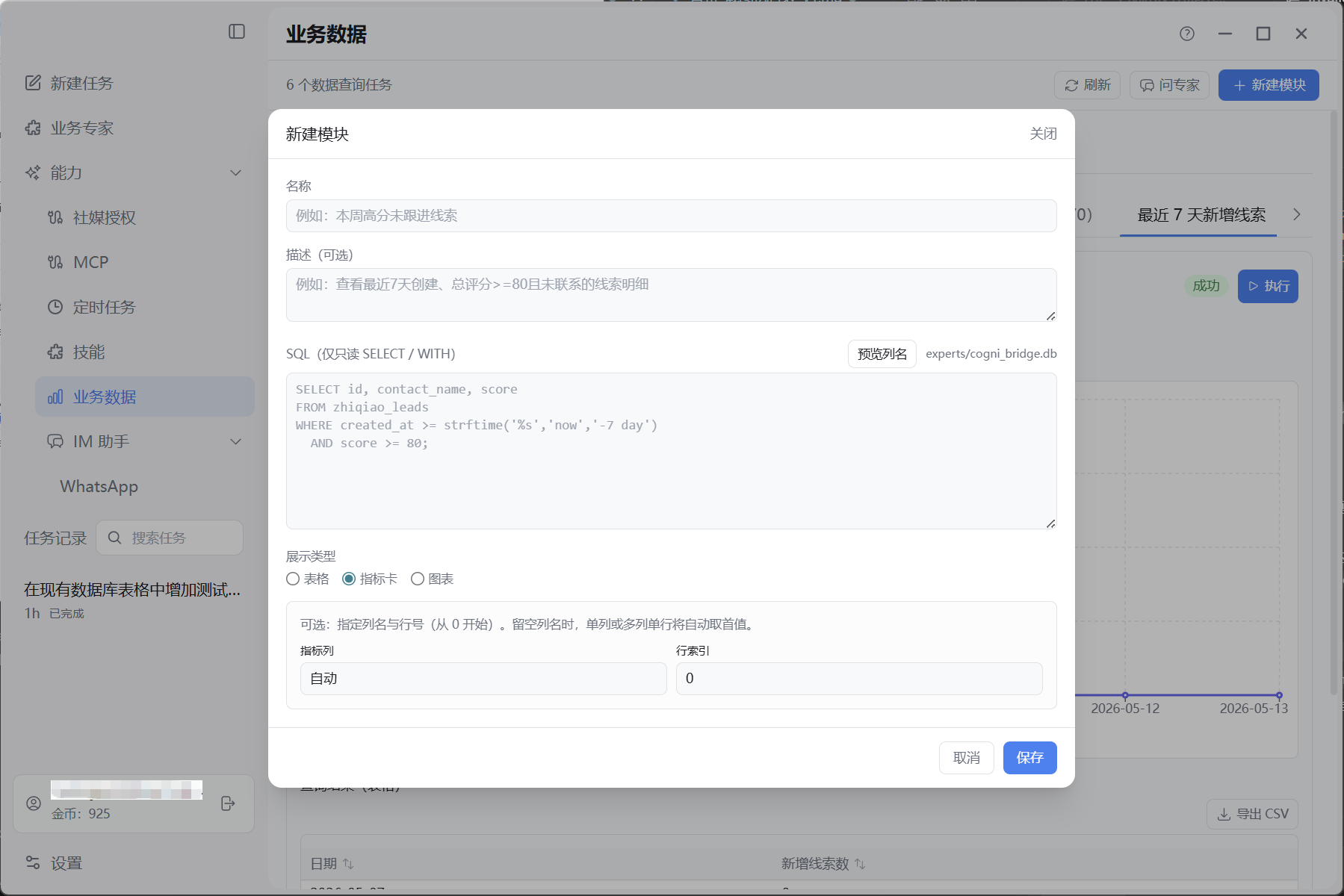Image resolution: width=1344 pixels, height=896 pixels.
Task: Focus the 名称 input field
Action: [x=671, y=216]
